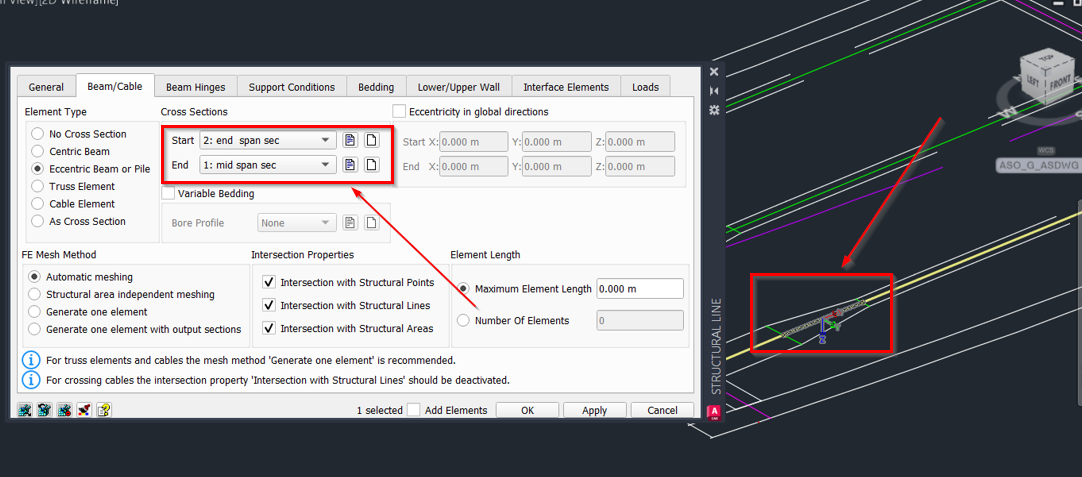Click the paintbrush match properties icon

click(84, 410)
